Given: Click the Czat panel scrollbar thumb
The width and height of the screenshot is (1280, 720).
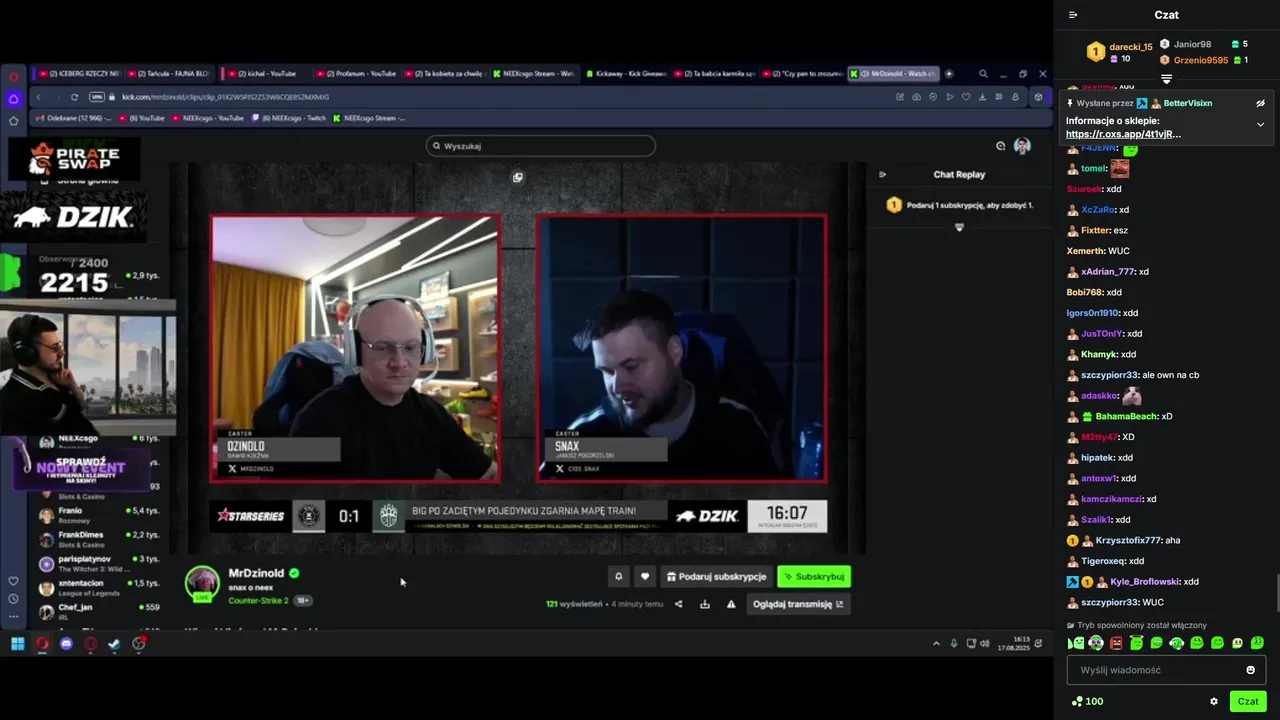Looking at the screenshot, I should coord(1276,594).
